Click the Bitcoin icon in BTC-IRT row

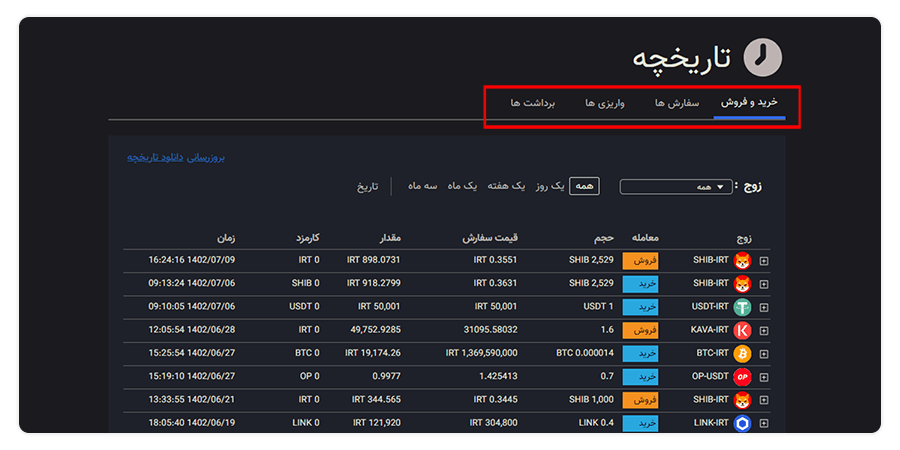742,353
